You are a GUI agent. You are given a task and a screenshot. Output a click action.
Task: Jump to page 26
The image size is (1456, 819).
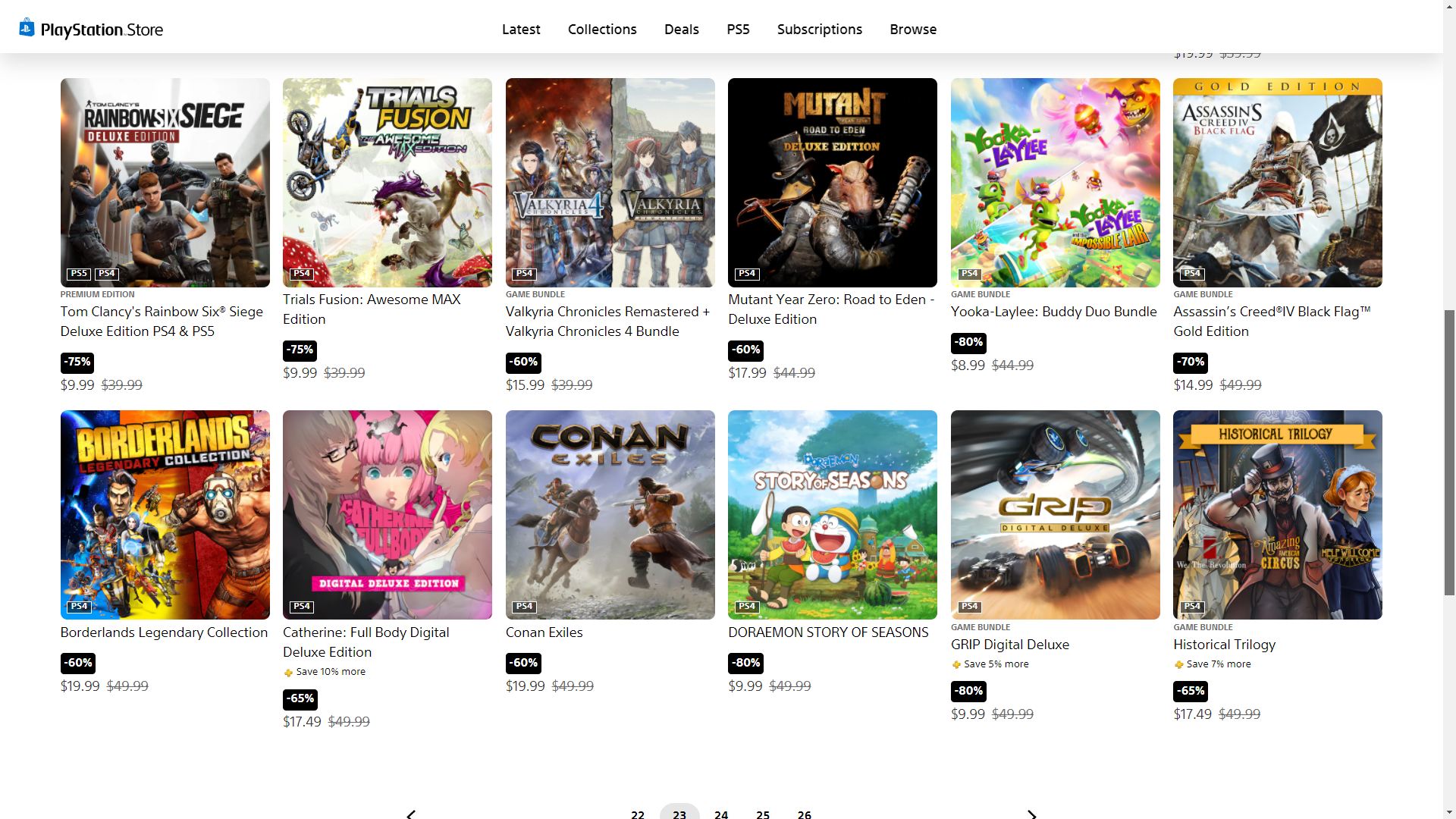coord(804,814)
